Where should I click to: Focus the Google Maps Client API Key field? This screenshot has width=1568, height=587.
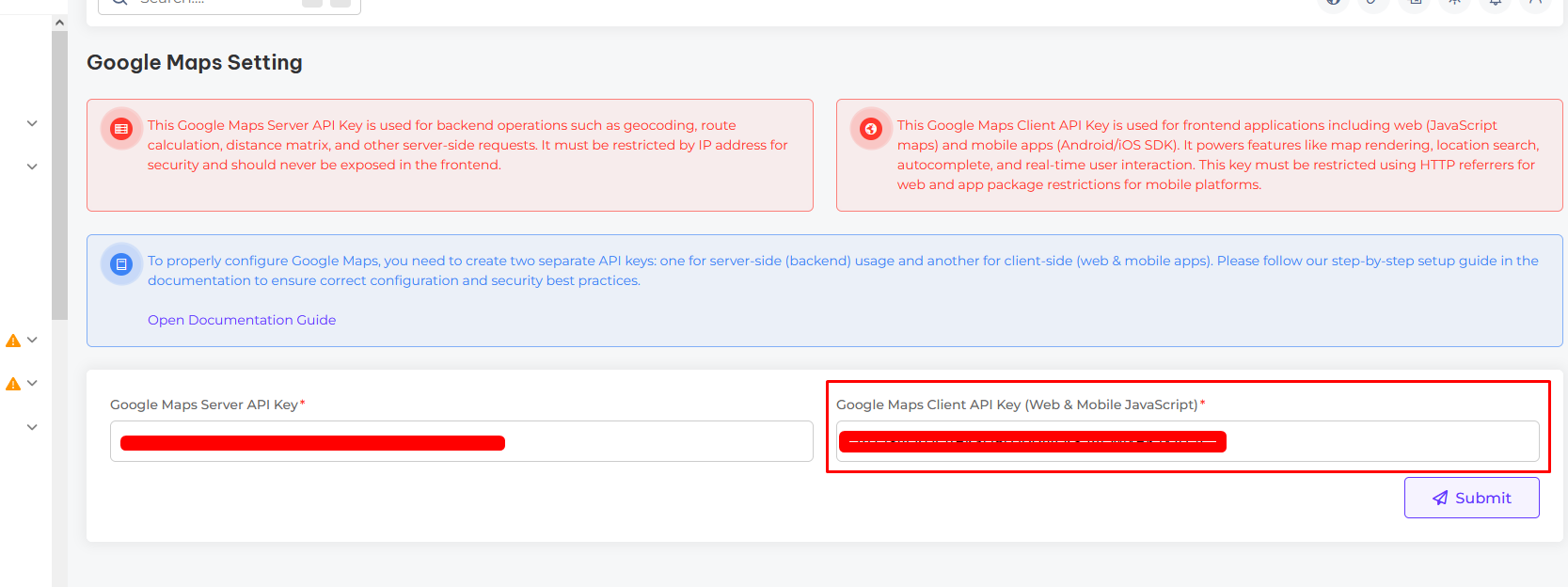tap(1187, 441)
